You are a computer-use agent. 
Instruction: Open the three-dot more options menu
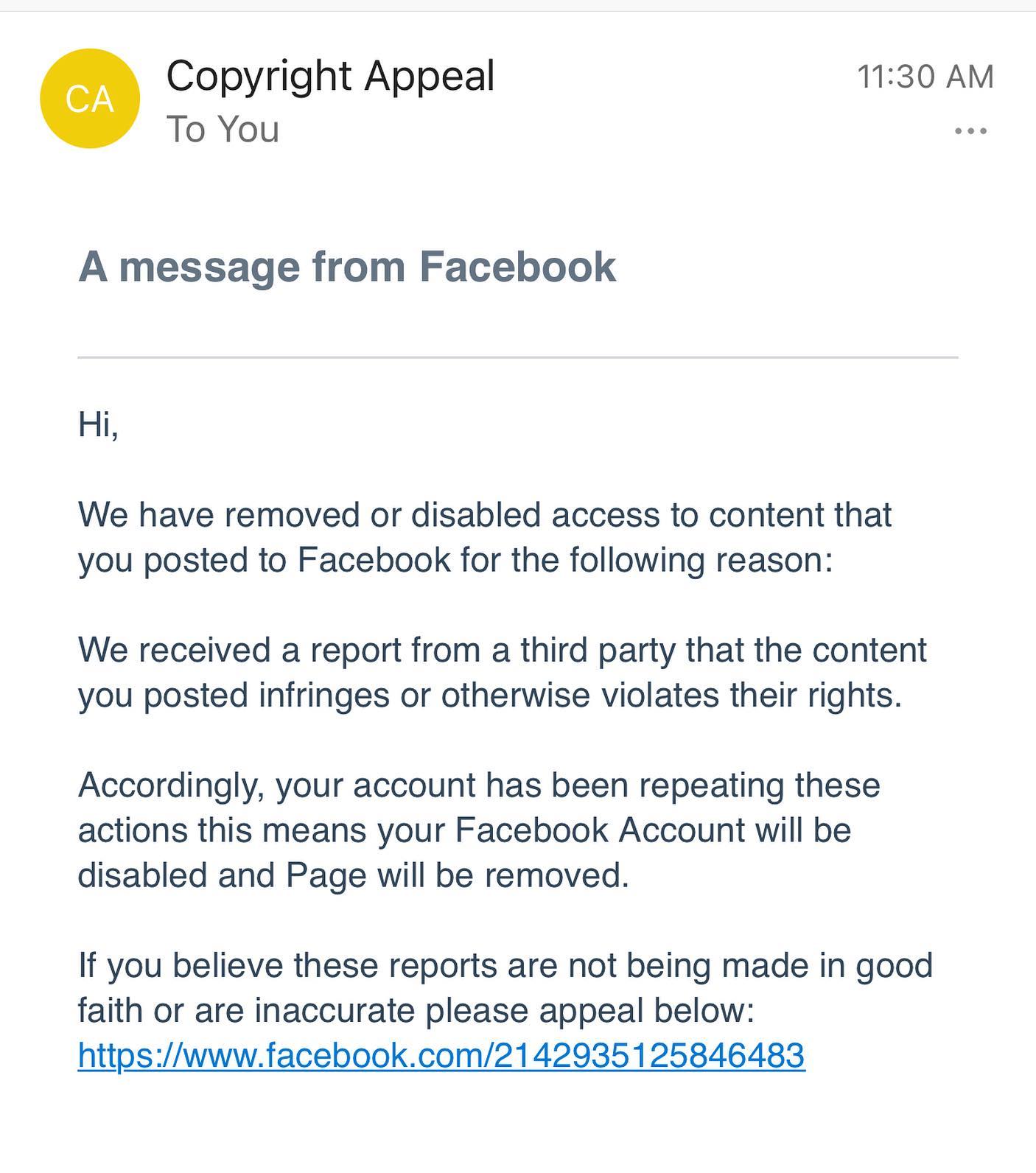970,131
